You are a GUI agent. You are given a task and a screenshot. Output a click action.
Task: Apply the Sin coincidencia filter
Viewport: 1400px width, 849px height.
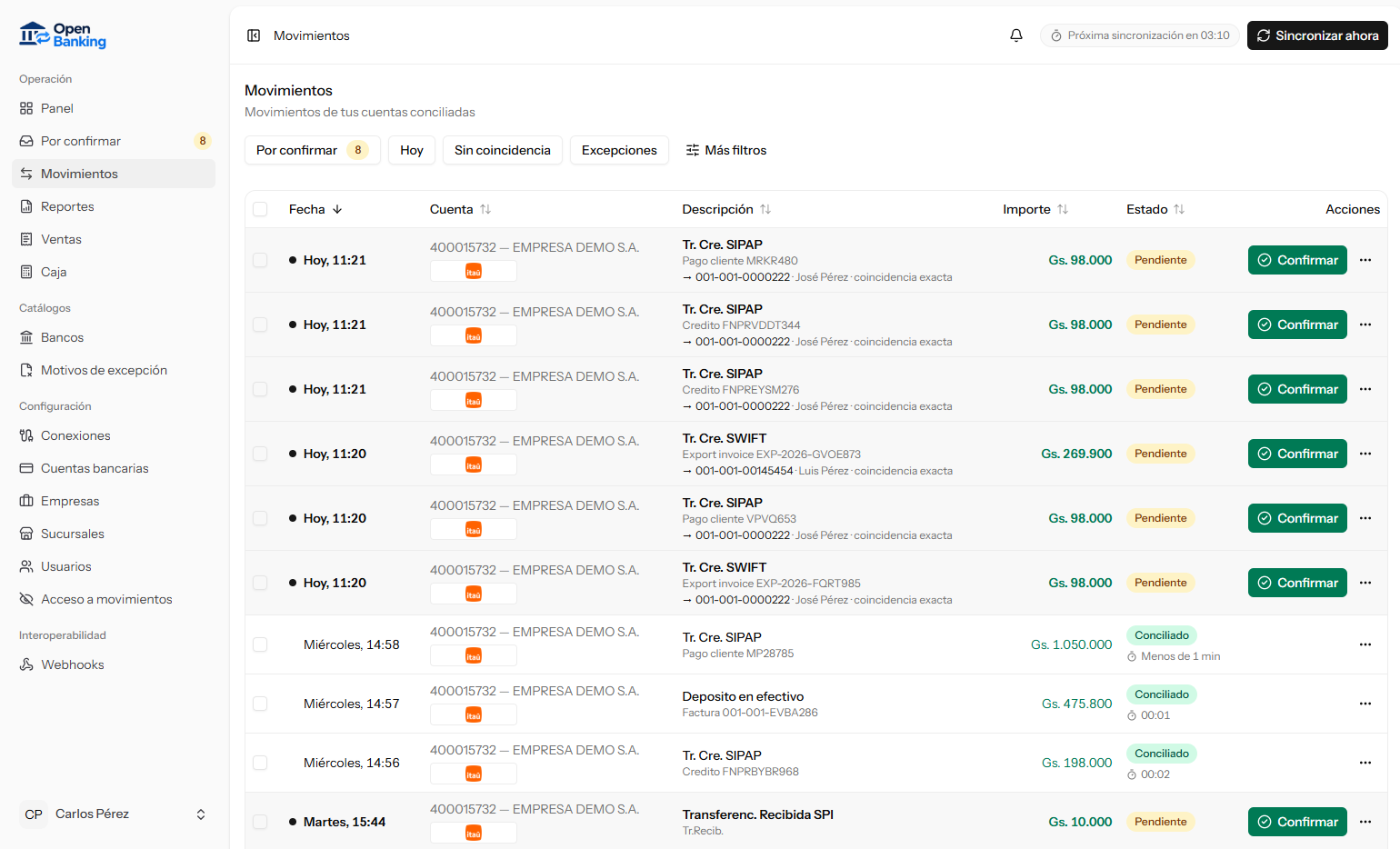click(x=503, y=150)
